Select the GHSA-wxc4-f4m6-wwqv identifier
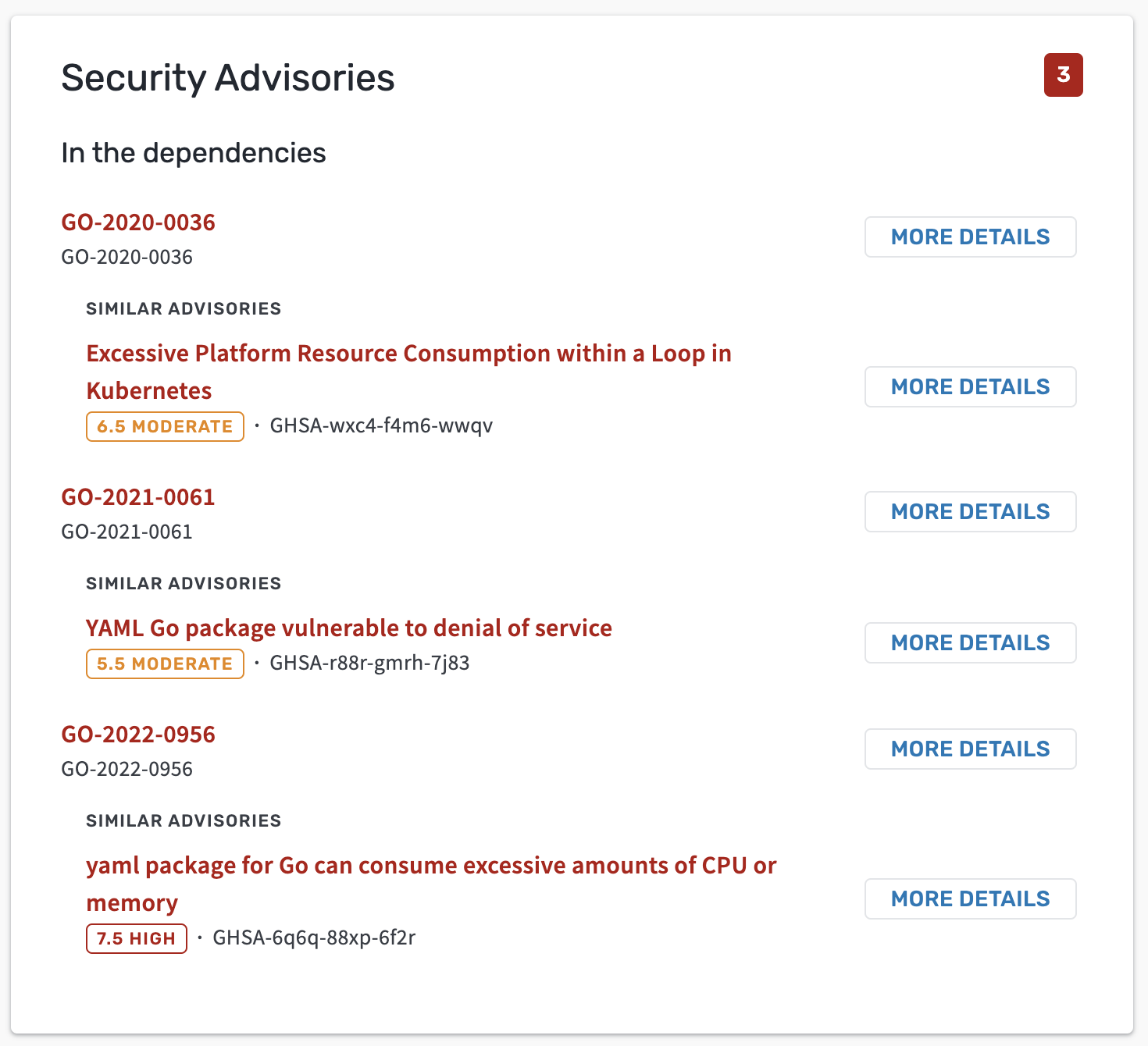1148x1046 pixels. click(x=381, y=425)
